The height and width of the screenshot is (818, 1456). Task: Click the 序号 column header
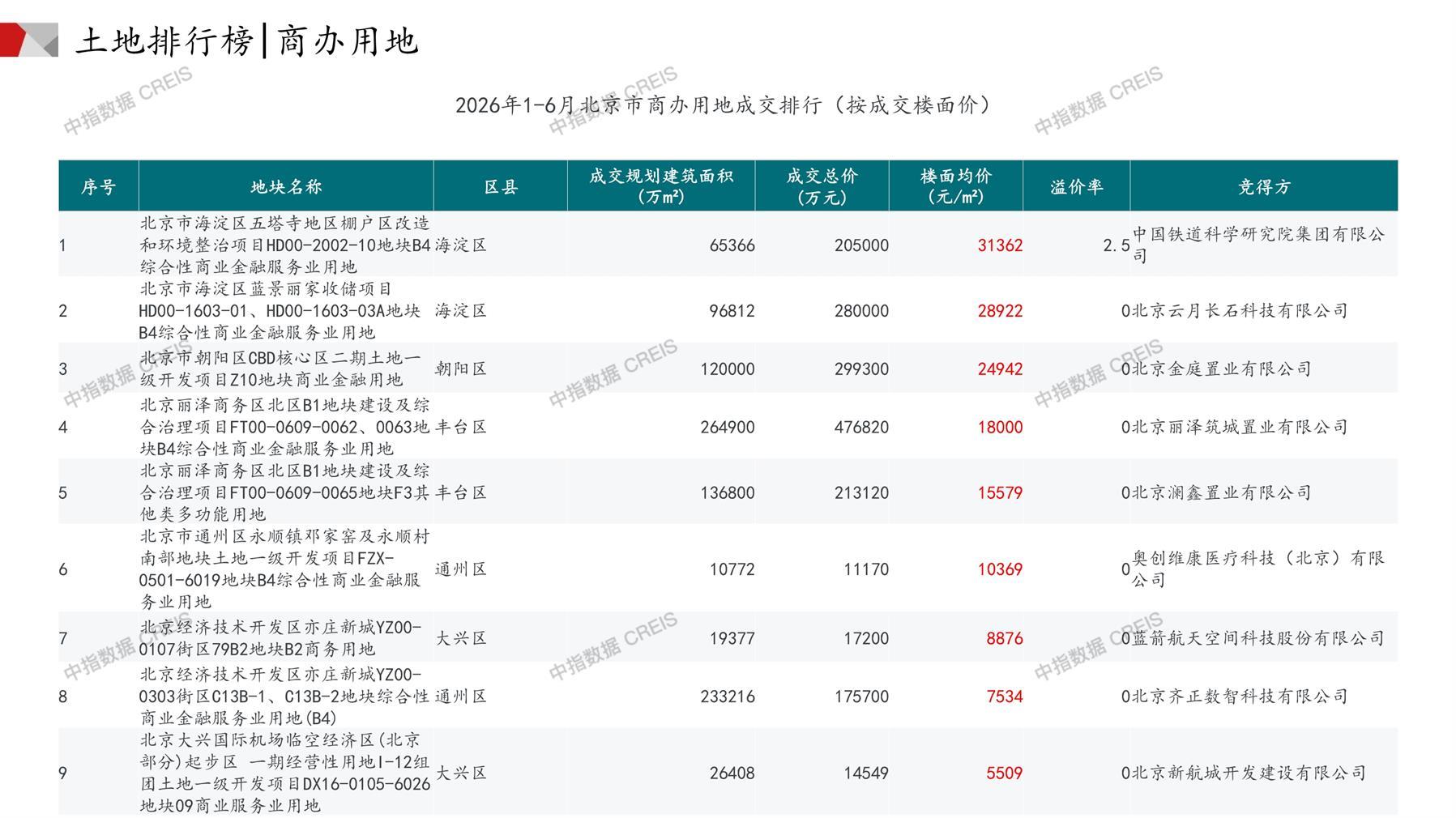coord(99,187)
